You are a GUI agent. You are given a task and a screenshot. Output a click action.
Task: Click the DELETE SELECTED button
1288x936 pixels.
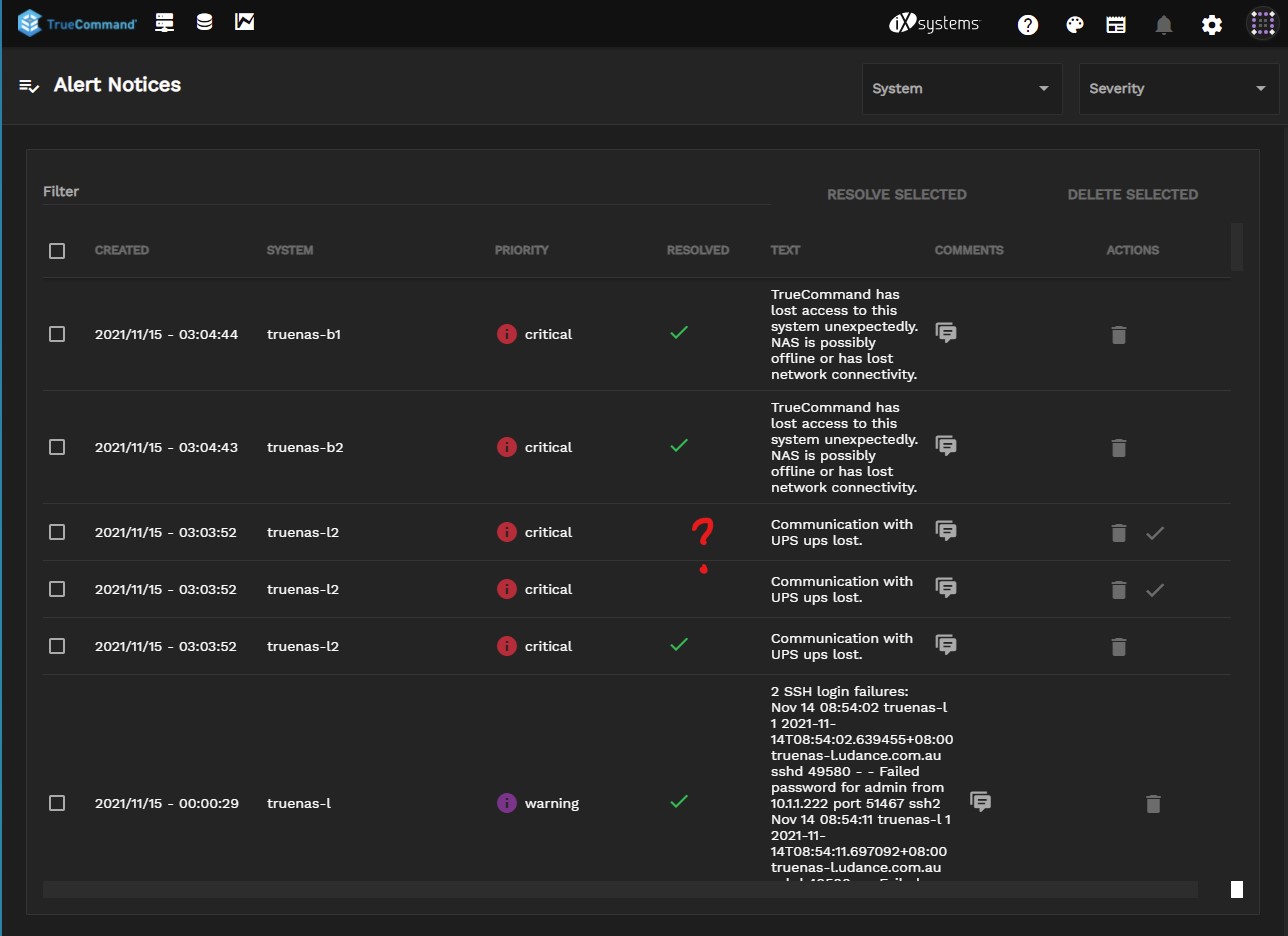(1133, 194)
